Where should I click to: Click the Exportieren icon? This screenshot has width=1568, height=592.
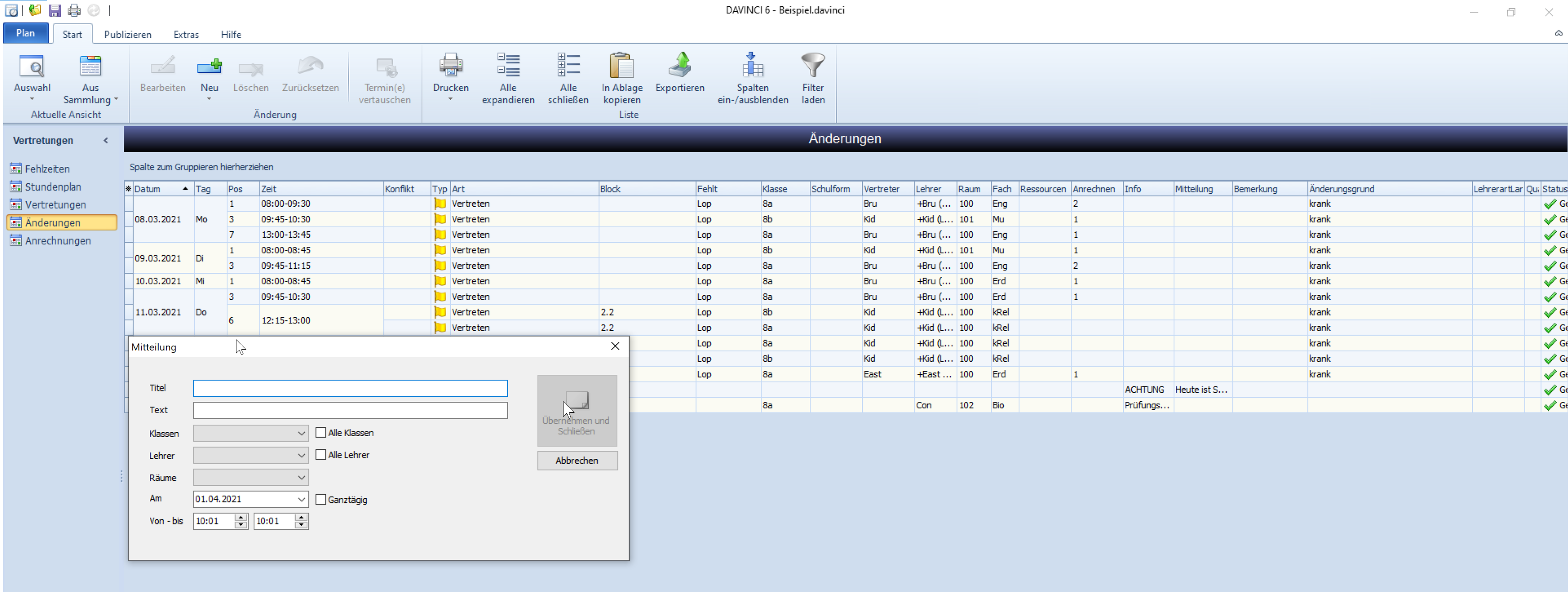point(679,66)
